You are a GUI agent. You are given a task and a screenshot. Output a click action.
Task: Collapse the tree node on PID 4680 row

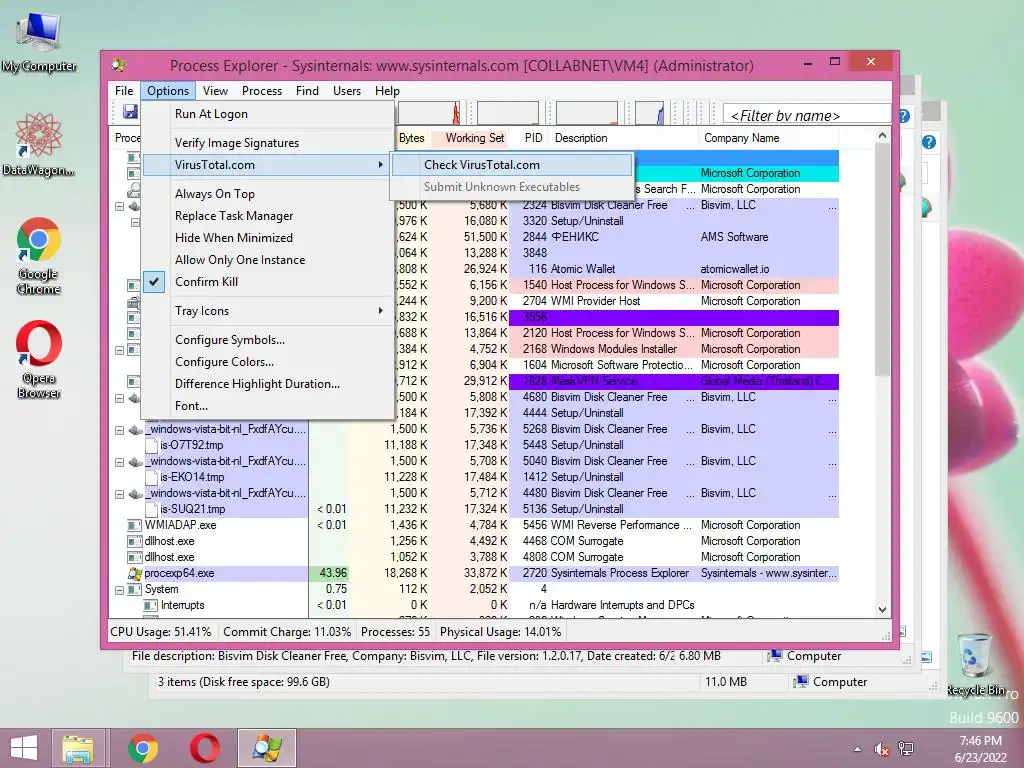pos(120,398)
